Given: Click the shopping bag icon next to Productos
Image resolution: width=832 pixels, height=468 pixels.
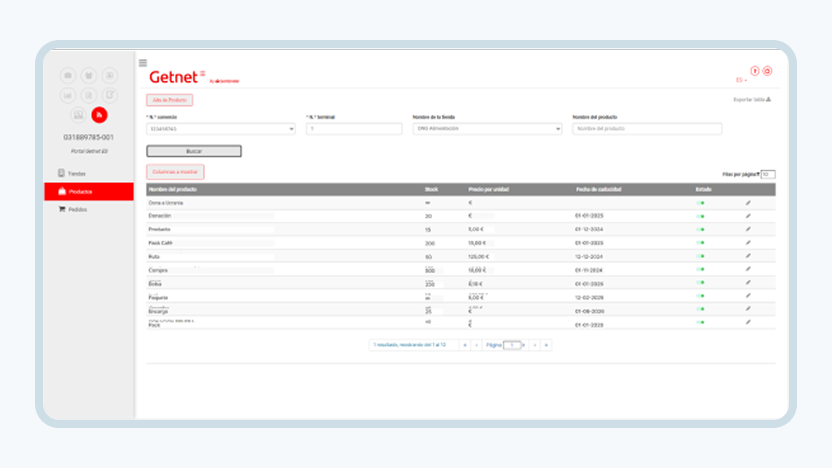Looking at the screenshot, I should click(62, 191).
